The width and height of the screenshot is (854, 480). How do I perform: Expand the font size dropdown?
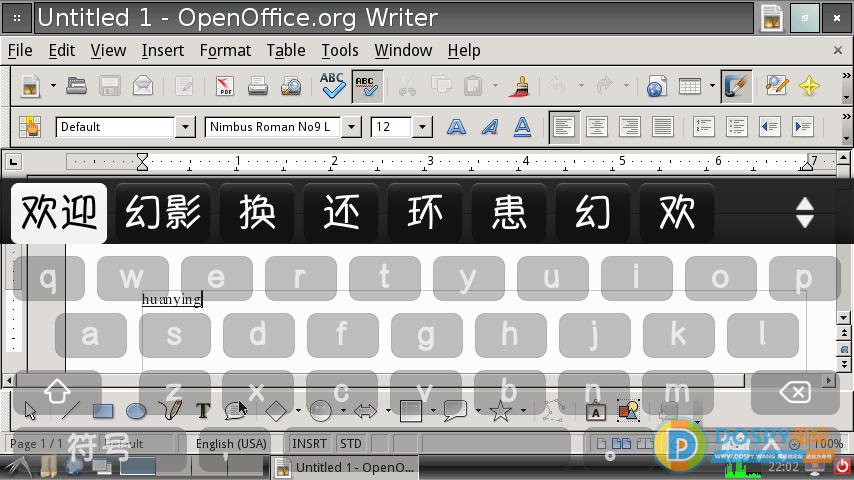[x=422, y=127]
